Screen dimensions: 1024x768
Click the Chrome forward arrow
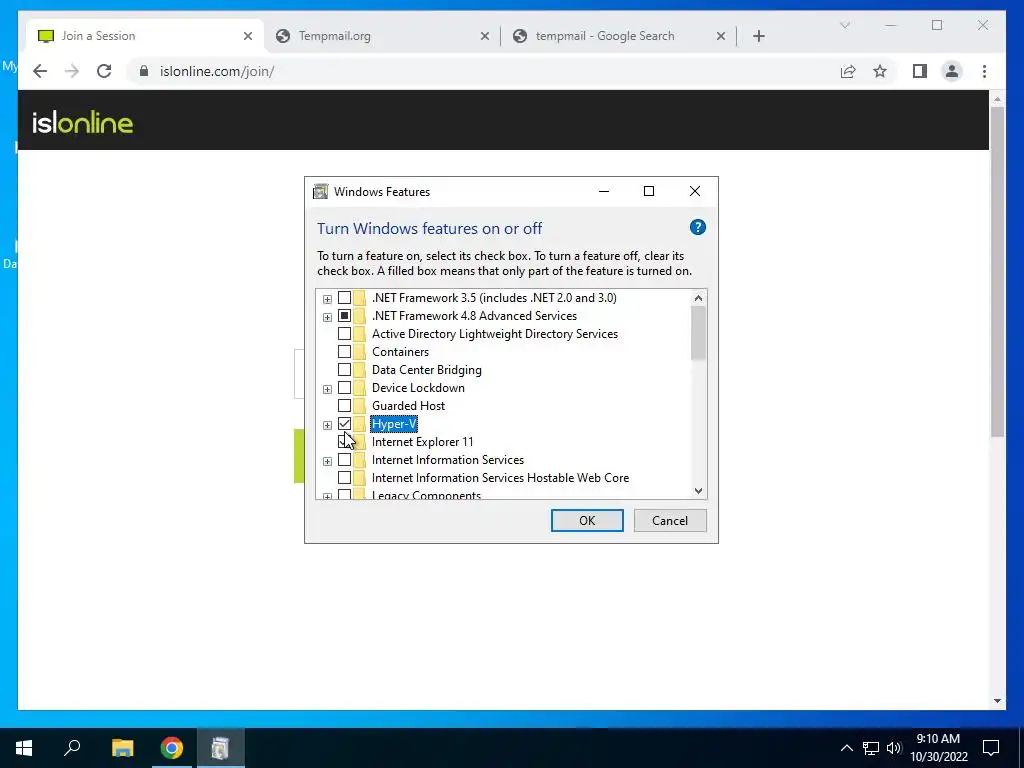[x=72, y=71]
